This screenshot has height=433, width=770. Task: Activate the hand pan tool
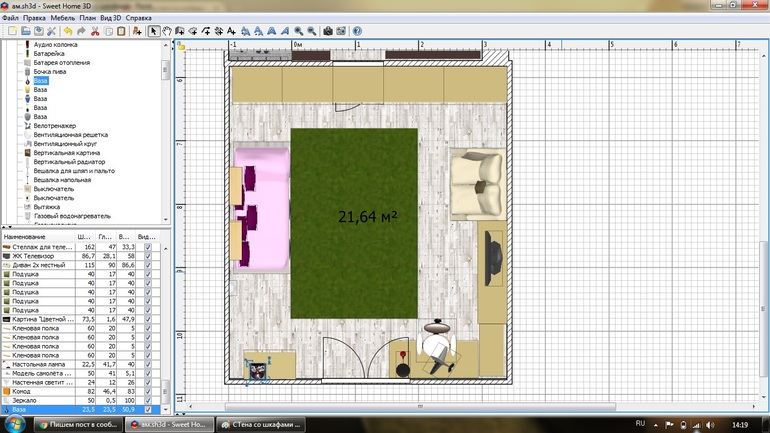point(167,31)
